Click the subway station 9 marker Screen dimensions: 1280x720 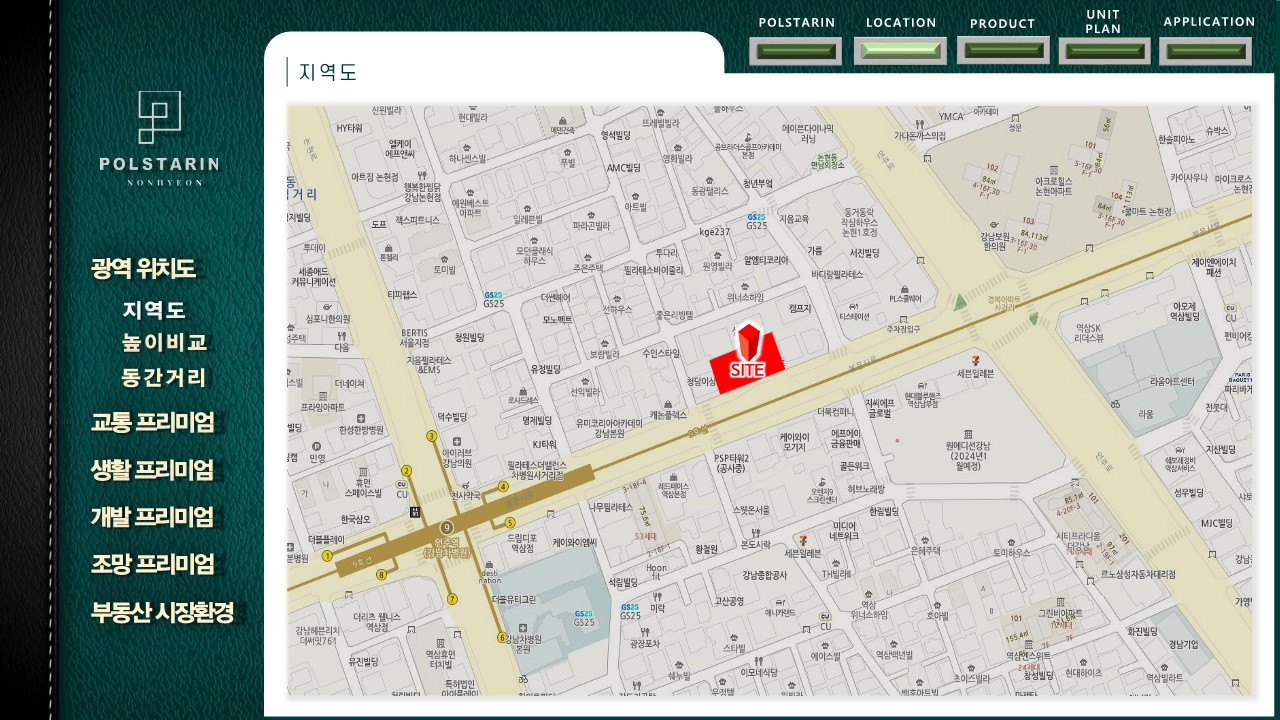pyautogui.click(x=447, y=528)
